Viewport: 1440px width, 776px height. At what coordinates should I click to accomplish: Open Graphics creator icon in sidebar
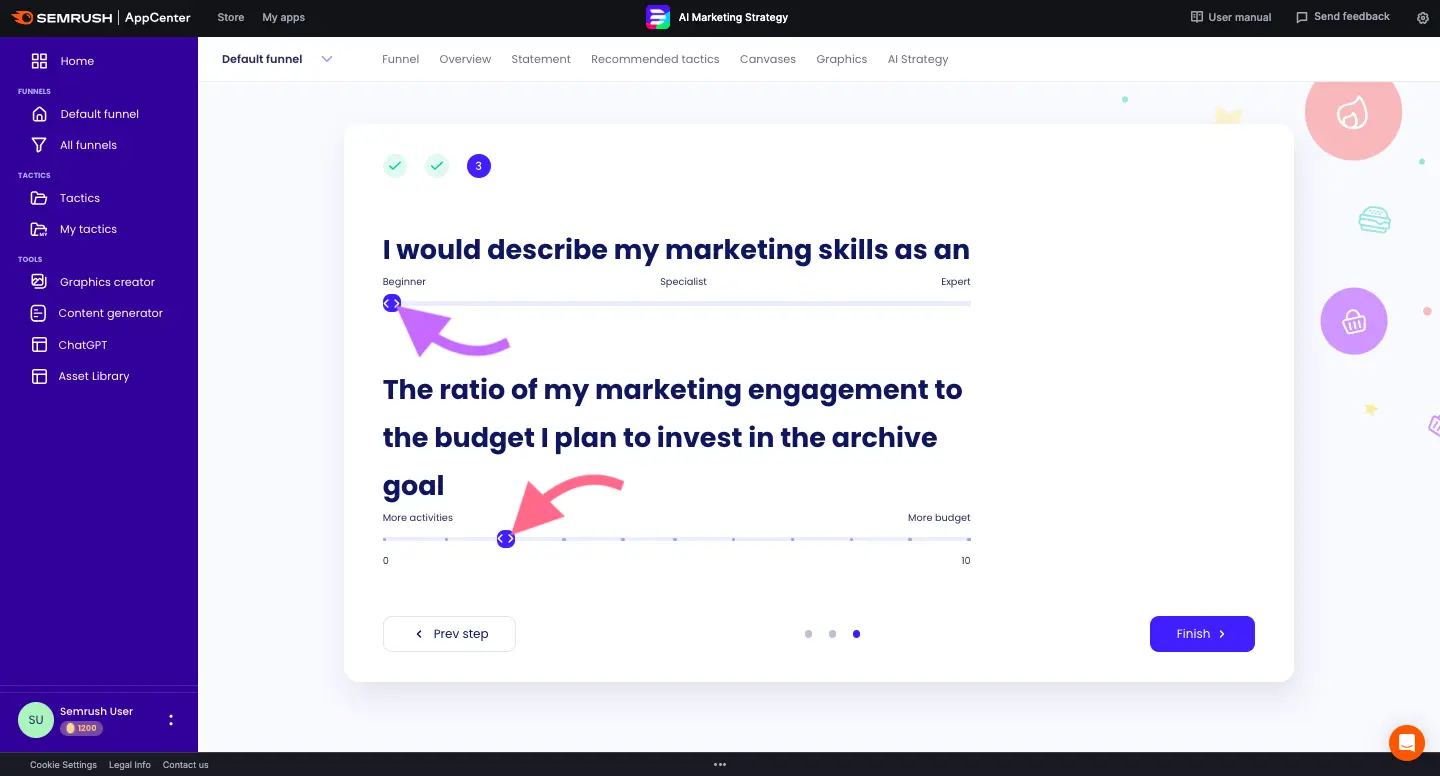coord(39,282)
